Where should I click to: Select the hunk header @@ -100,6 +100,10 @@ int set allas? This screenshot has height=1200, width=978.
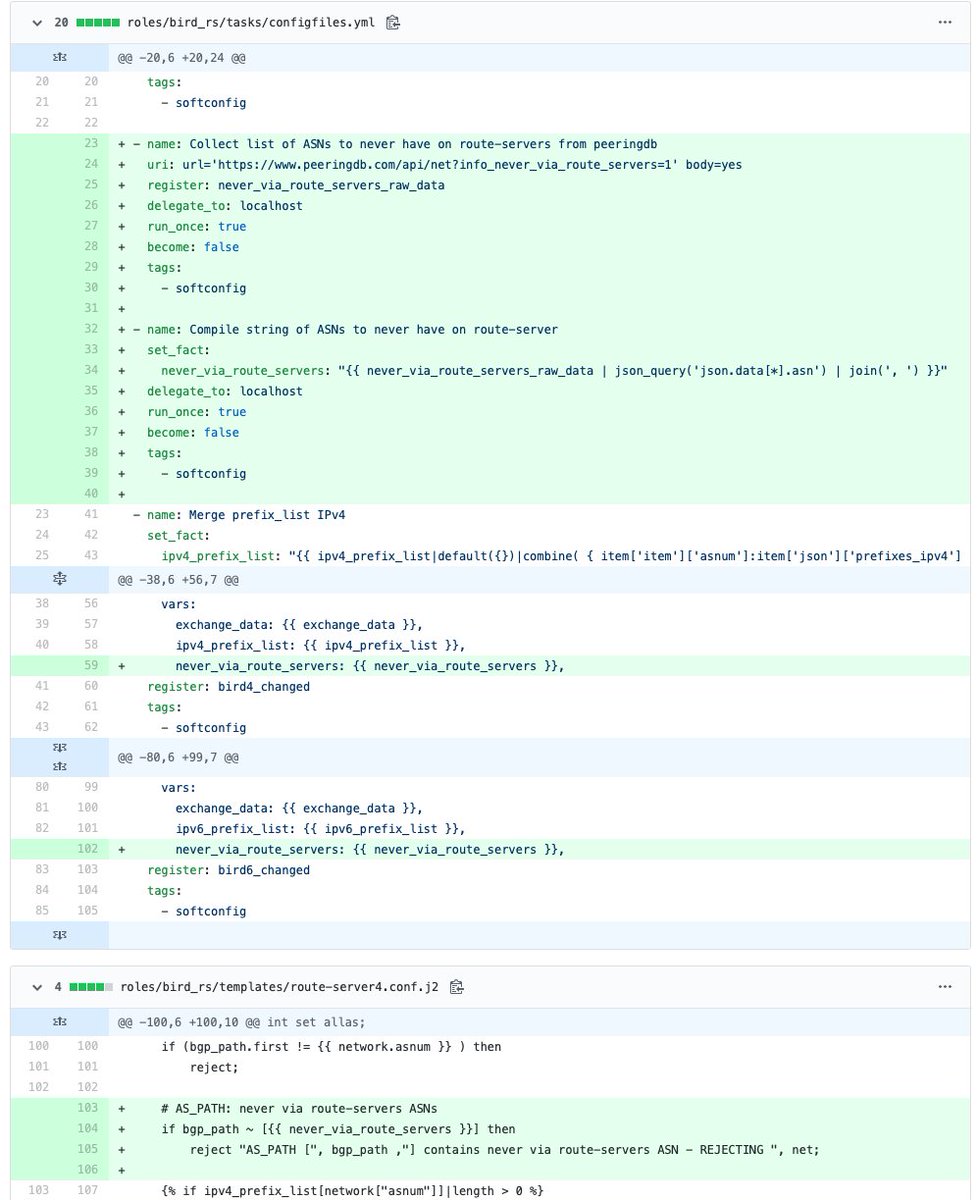tap(242, 1023)
